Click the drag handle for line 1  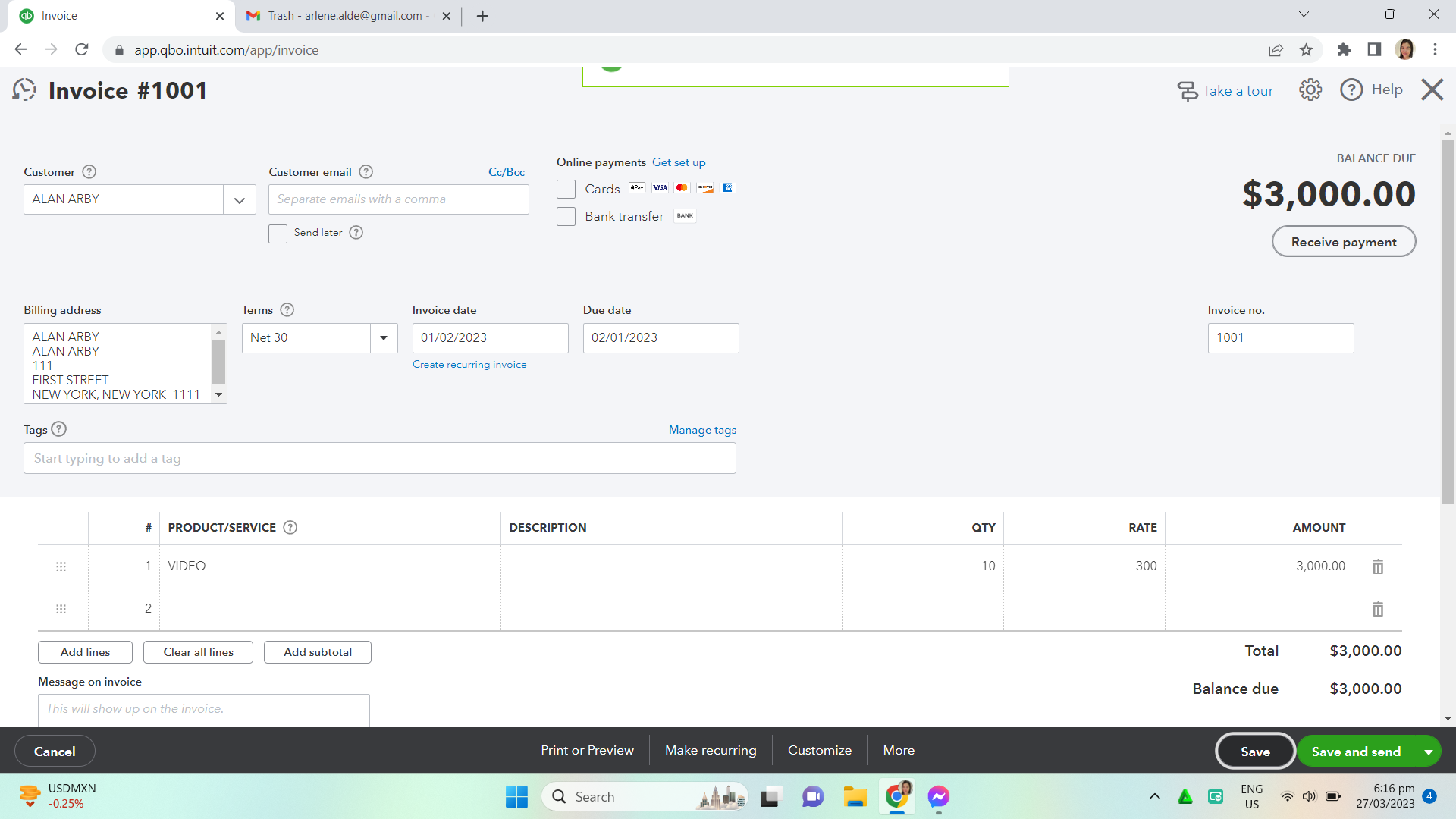(x=61, y=566)
